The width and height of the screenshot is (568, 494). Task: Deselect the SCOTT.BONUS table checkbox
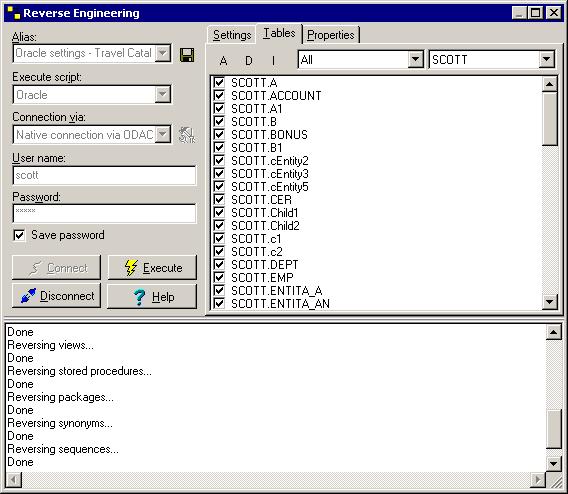pos(219,134)
